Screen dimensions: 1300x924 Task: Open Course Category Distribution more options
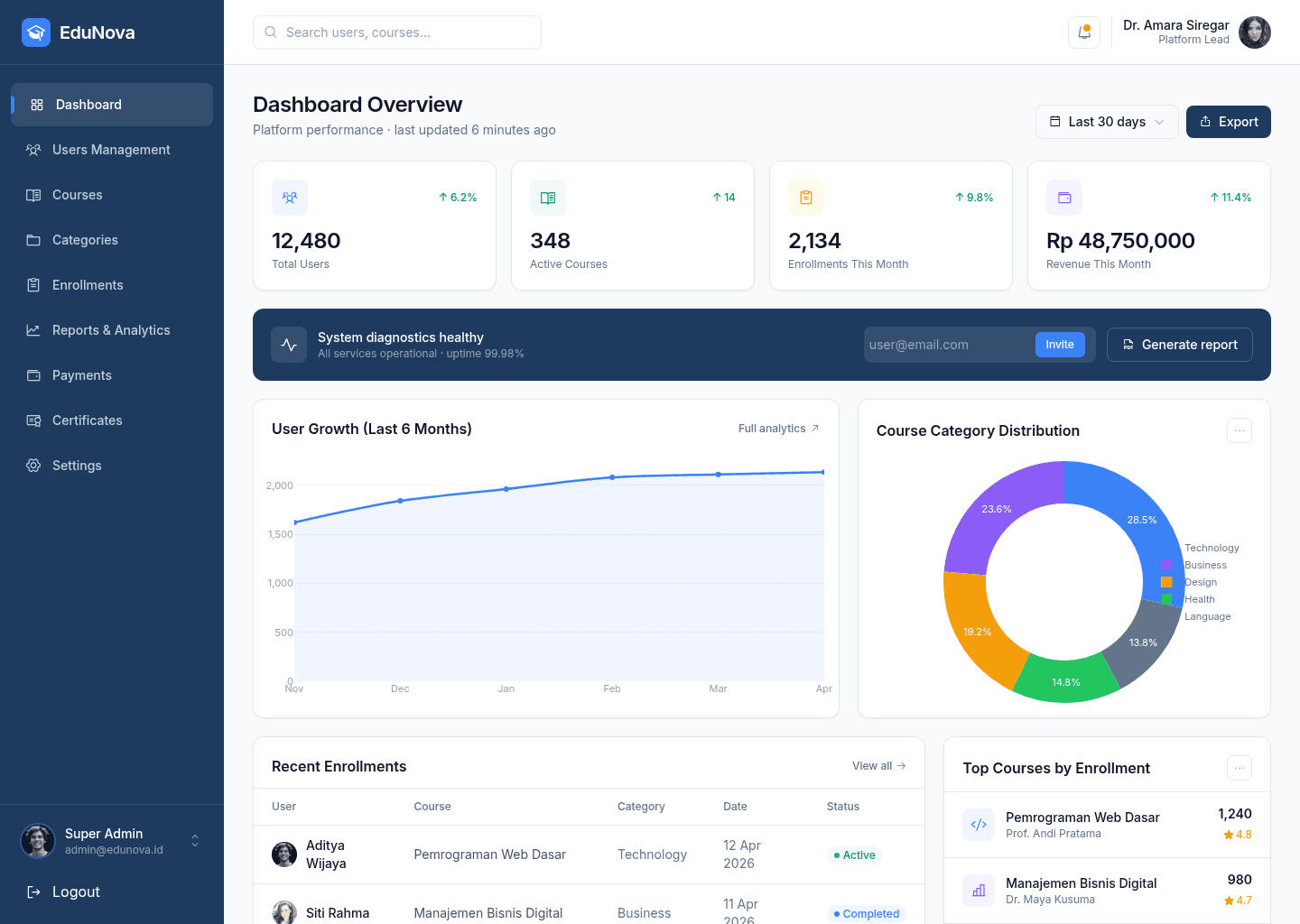(x=1240, y=430)
